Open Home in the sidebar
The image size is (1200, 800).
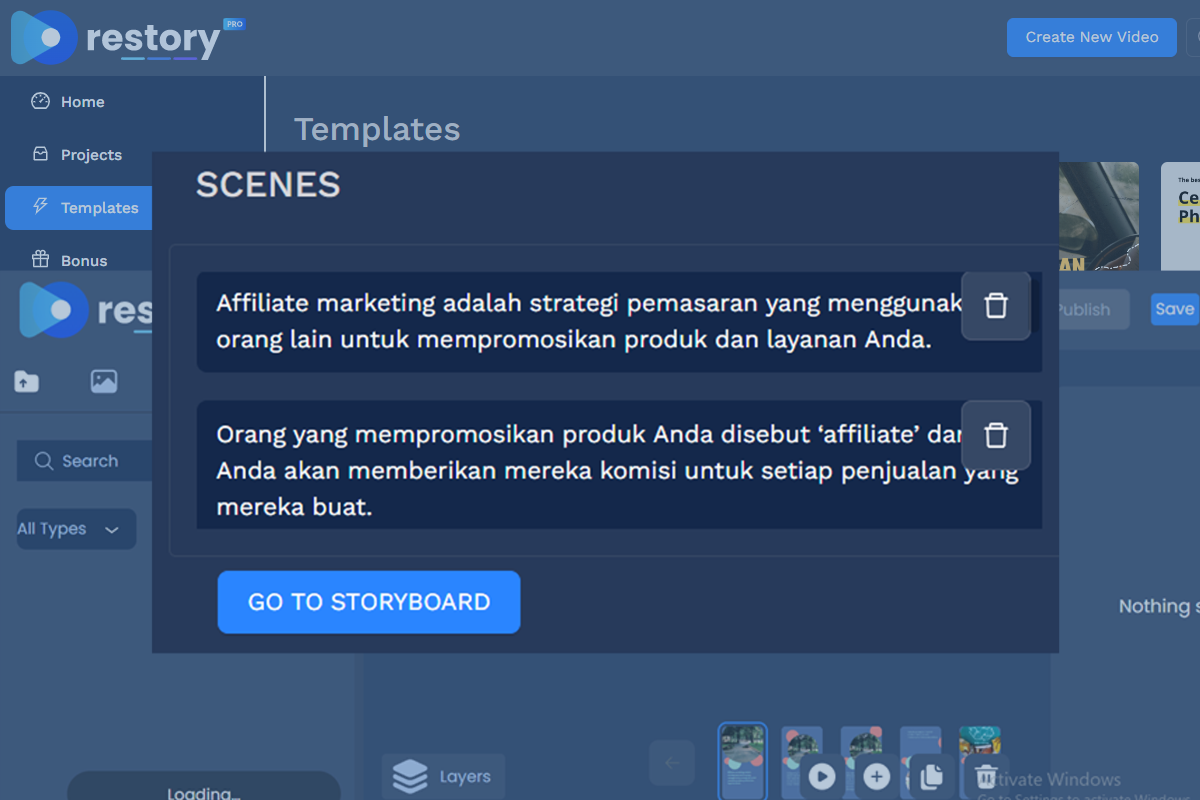click(x=82, y=102)
